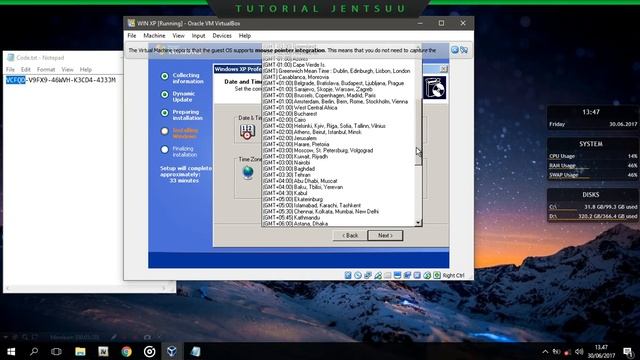This screenshot has height=360, width=640.
Task: Show hidden tray icons chevron
Action: [545, 351]
